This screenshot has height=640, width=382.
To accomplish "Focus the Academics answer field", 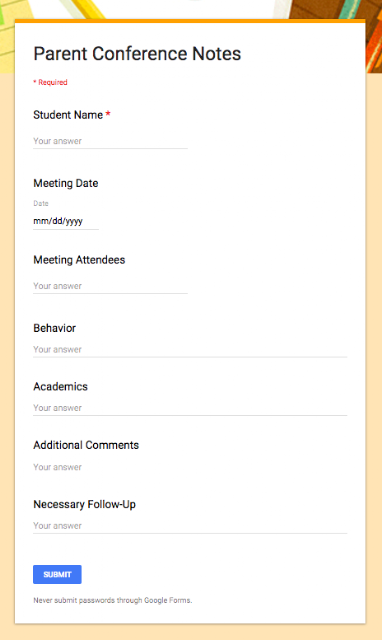I will tap(190, 408).
